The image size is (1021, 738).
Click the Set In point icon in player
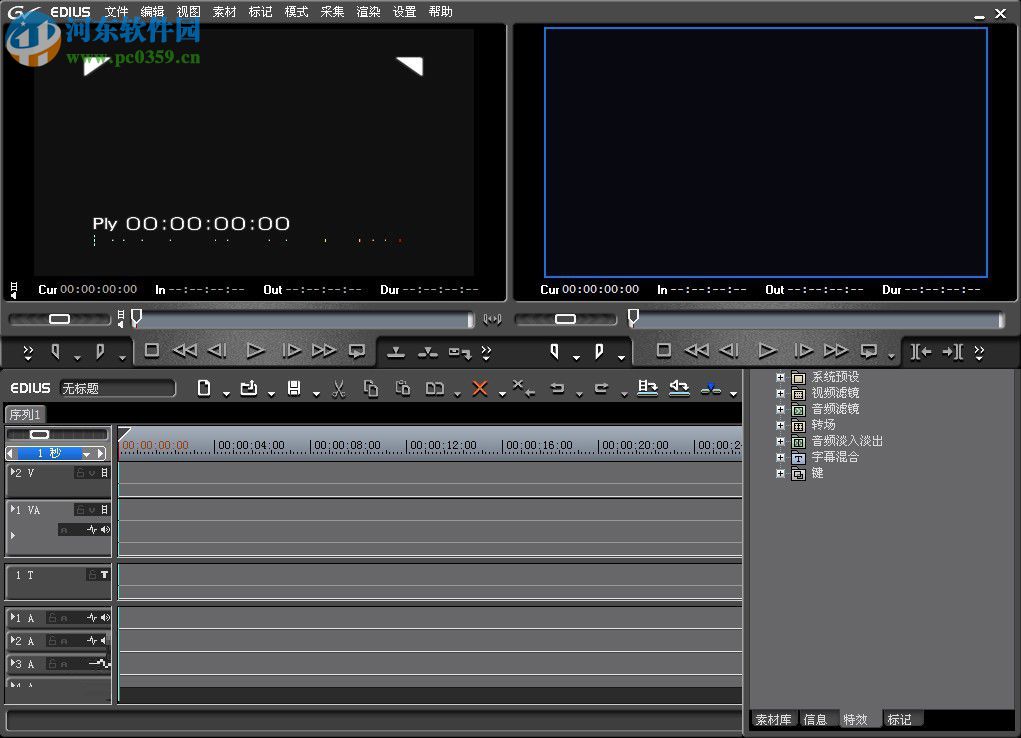[x=56, y=352]
